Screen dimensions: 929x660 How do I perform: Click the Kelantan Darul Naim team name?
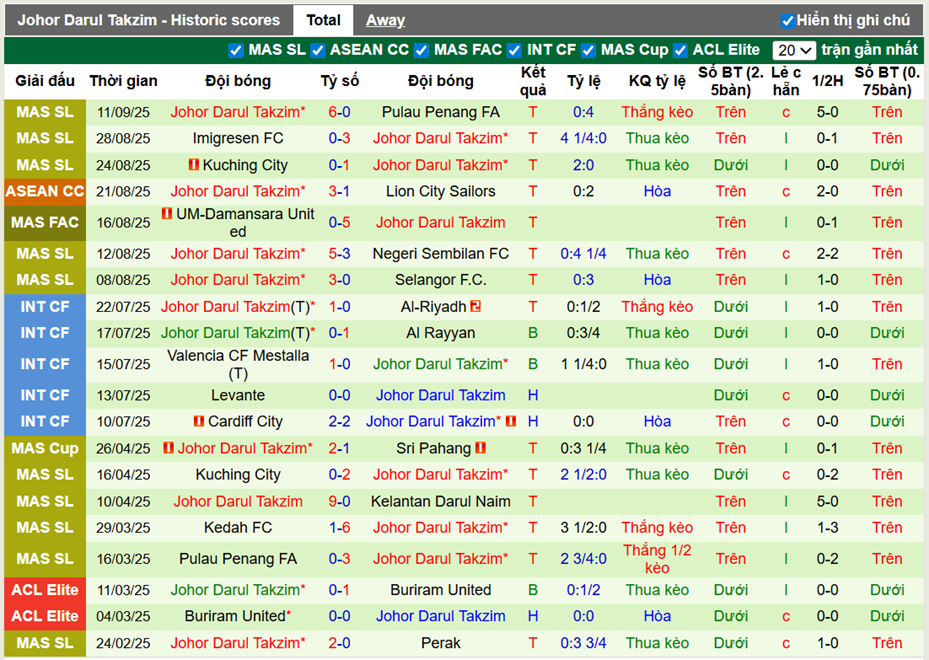tap(440, 501)
